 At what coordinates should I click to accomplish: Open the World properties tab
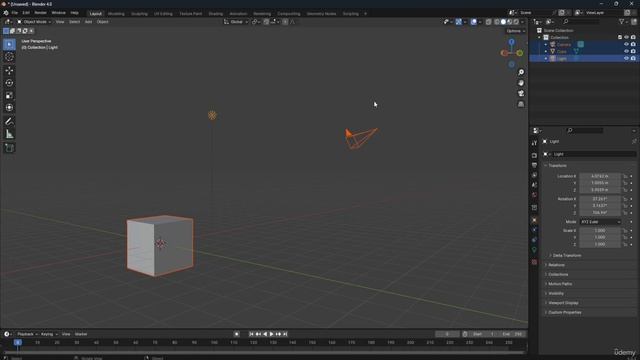point(534,195)
